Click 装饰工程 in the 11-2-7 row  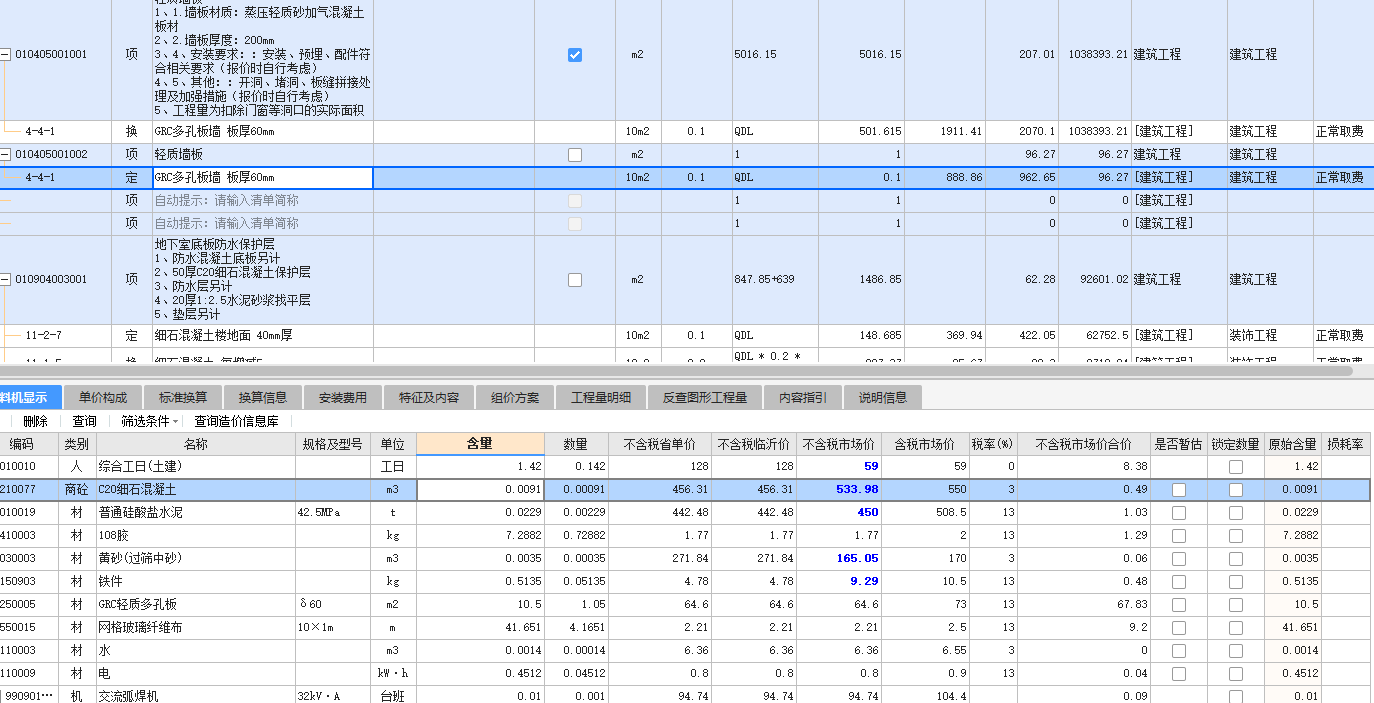tap(1253, 336)
